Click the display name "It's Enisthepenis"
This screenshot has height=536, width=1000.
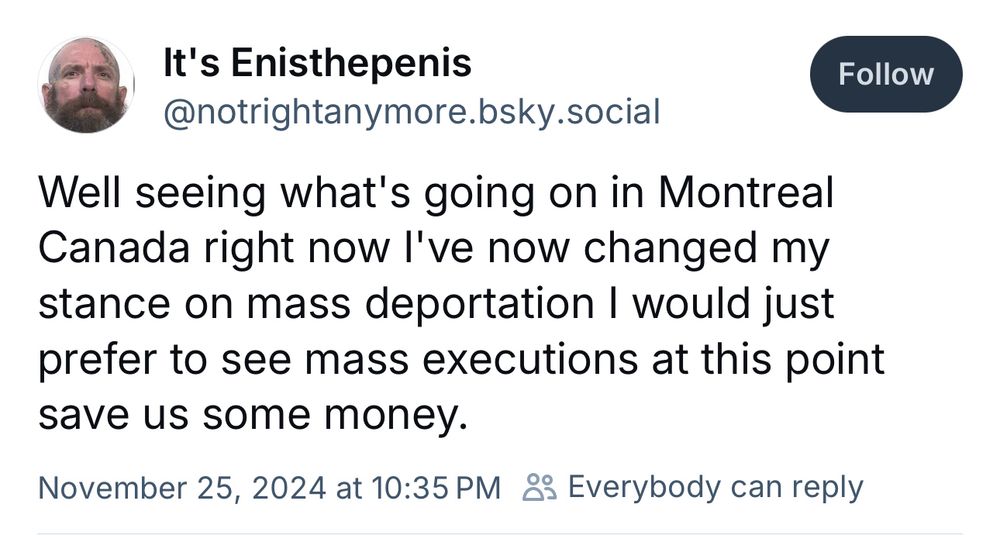pos(316,63)
